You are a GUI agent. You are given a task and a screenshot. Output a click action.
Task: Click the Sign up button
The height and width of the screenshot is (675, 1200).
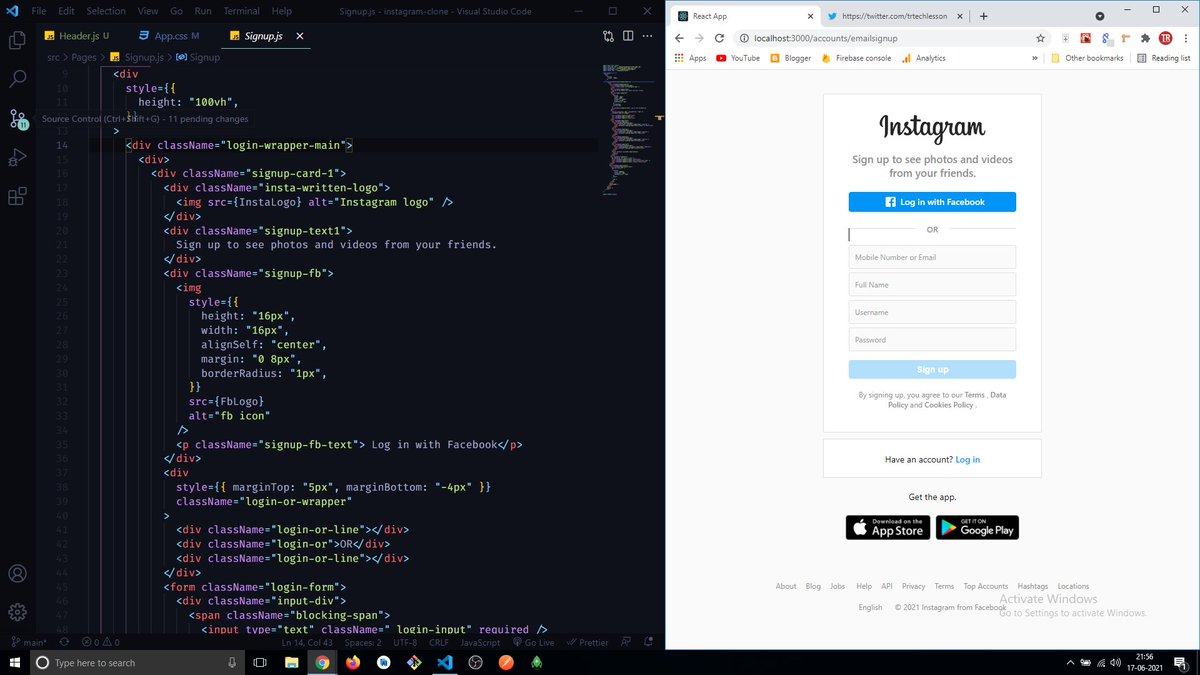[932, 369]
